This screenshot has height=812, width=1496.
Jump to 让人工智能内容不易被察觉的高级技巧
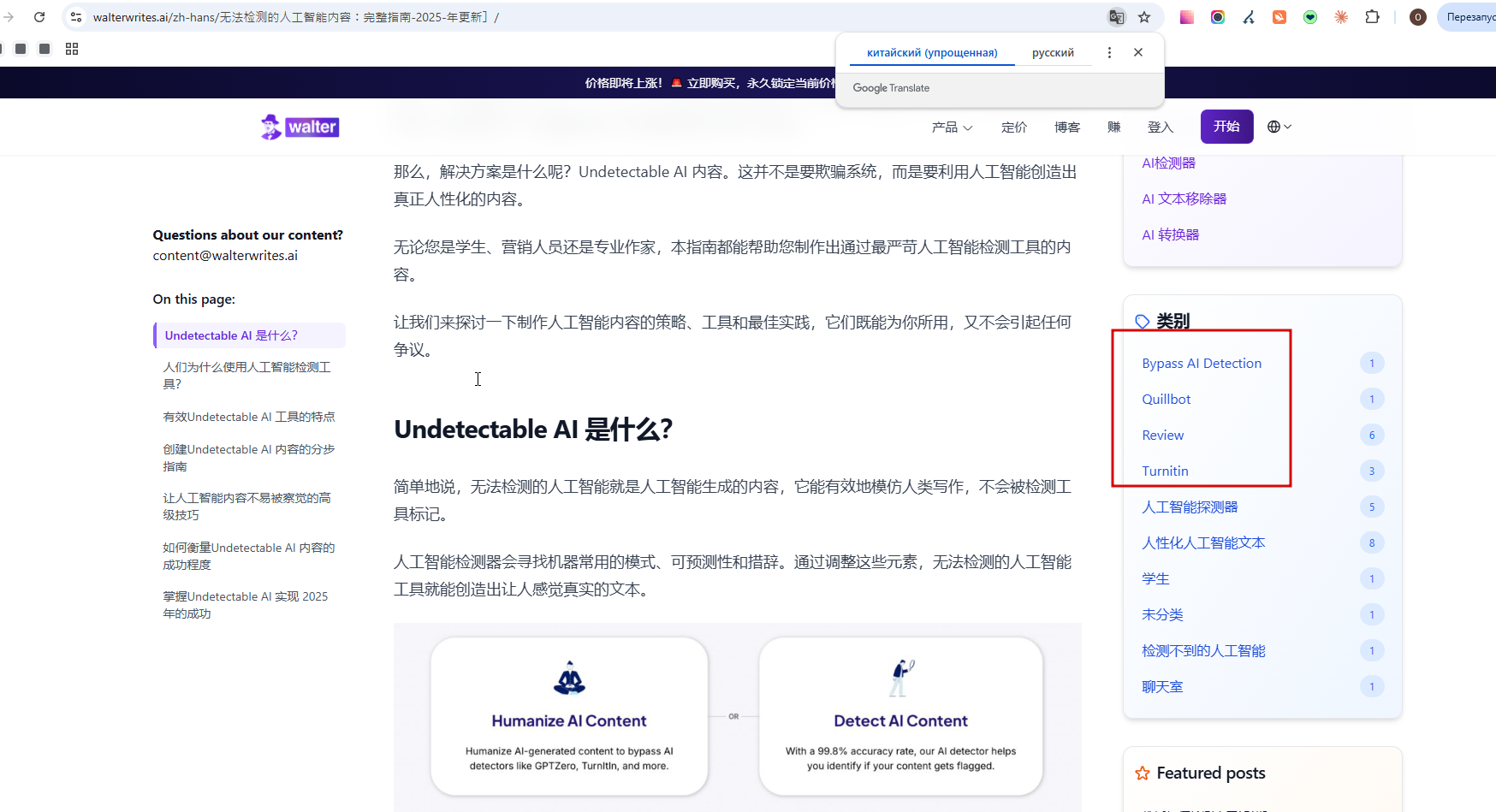tap(248, 507)
